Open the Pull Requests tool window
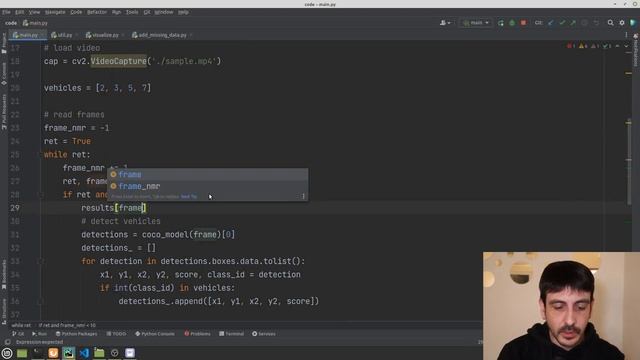The image size is (640, 360). (x=4, y=112)
